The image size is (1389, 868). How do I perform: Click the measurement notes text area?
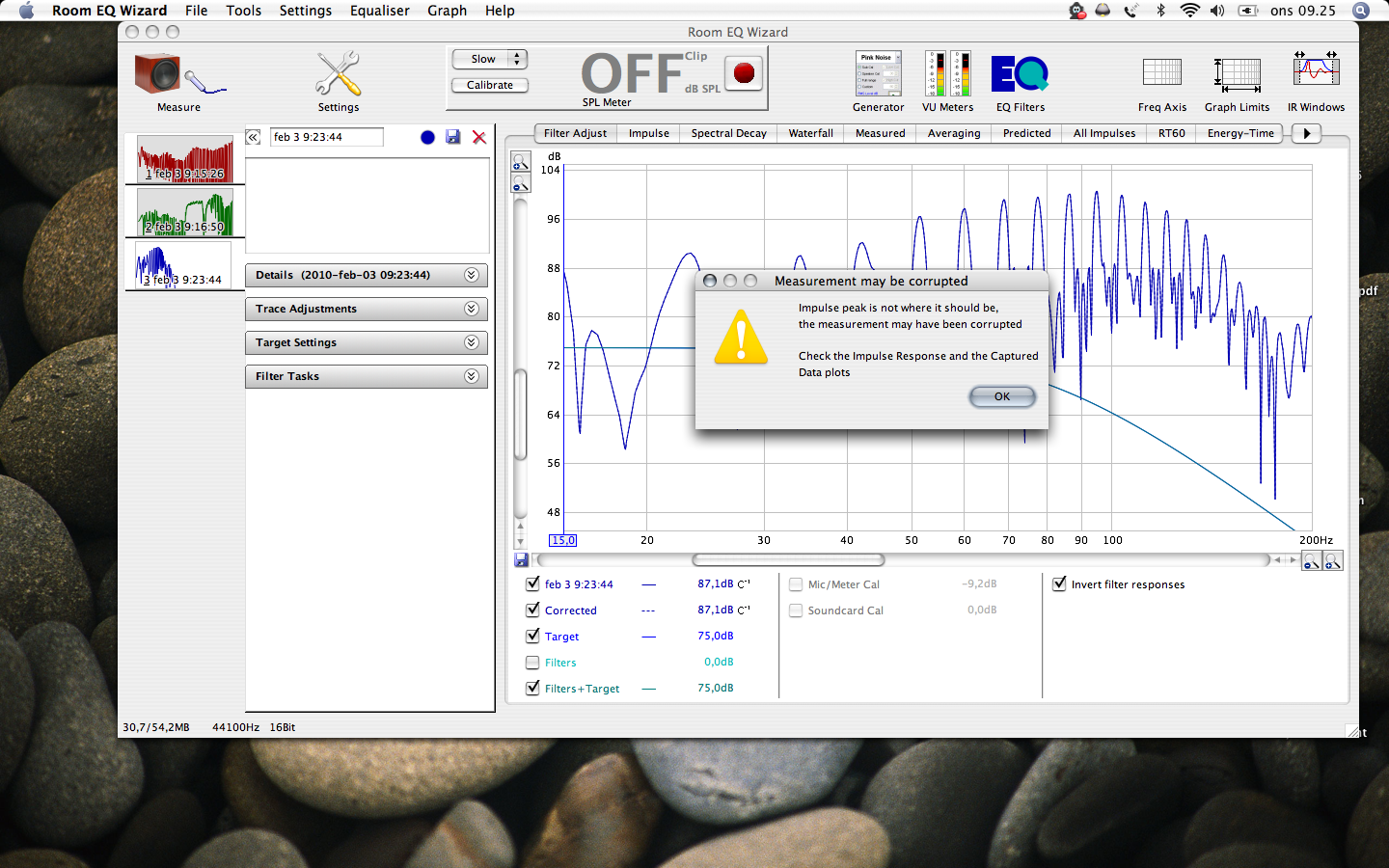[368, 204]
